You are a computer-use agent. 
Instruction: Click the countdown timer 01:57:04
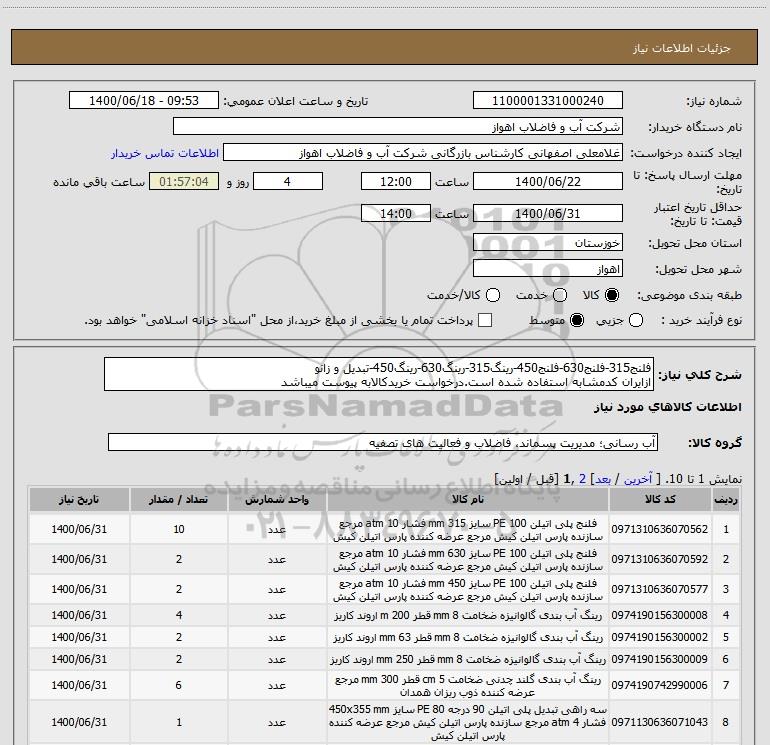pyautogui.click(x=184, y=181)
